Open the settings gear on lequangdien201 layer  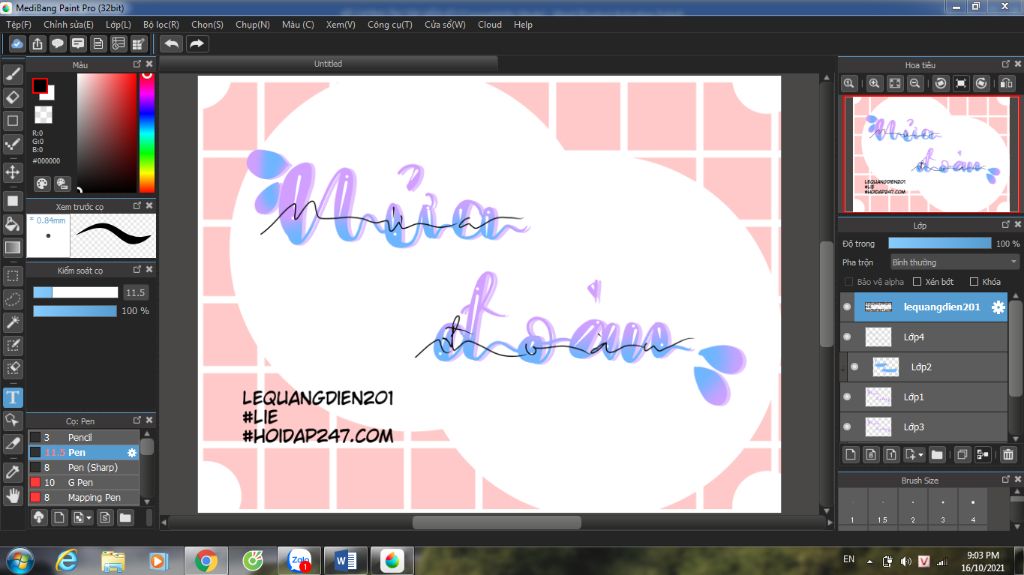(x=998, y=307)
